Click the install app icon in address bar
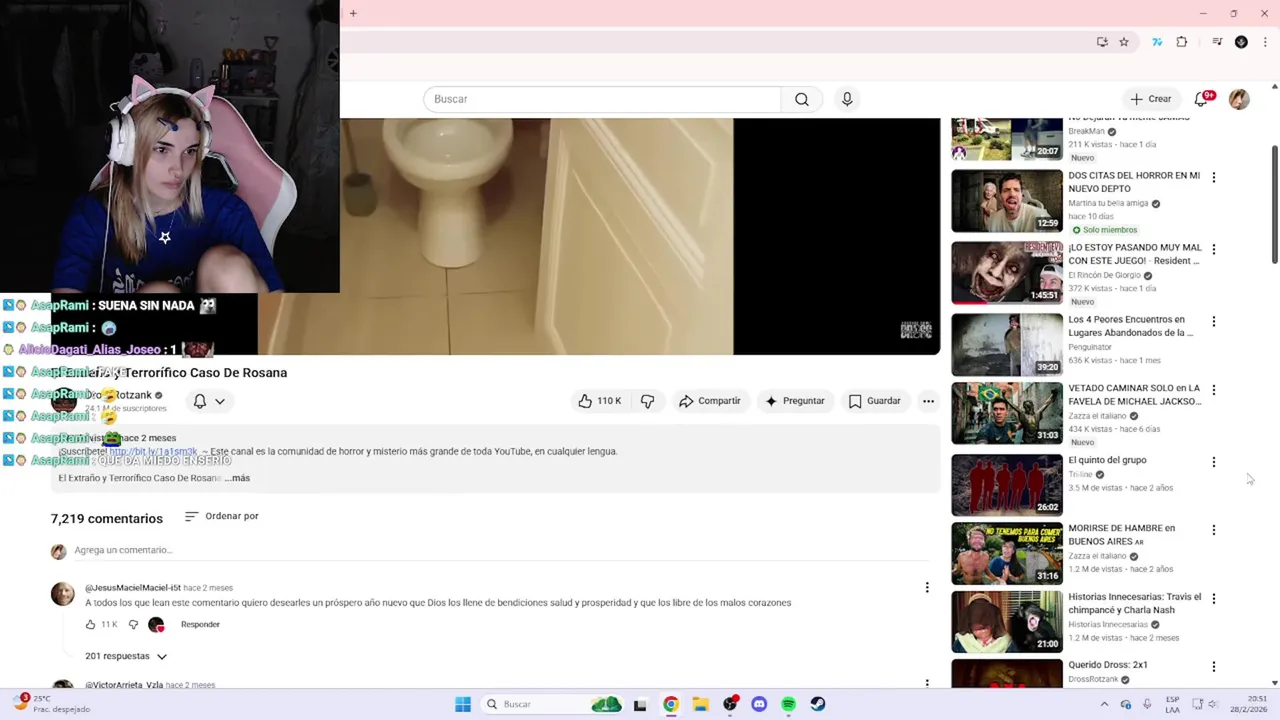The height and width of the screenshot is (720, 1280). point(1102,42)
